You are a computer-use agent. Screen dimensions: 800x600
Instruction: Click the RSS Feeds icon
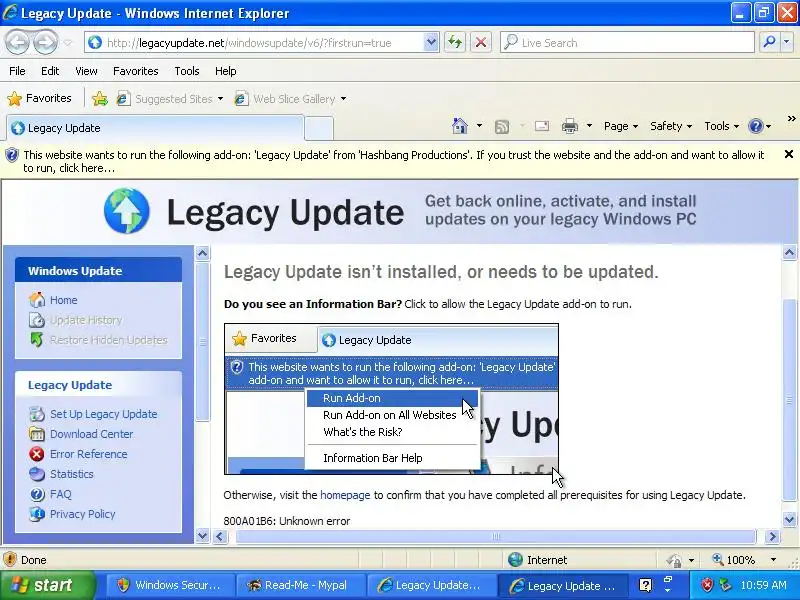502,126
